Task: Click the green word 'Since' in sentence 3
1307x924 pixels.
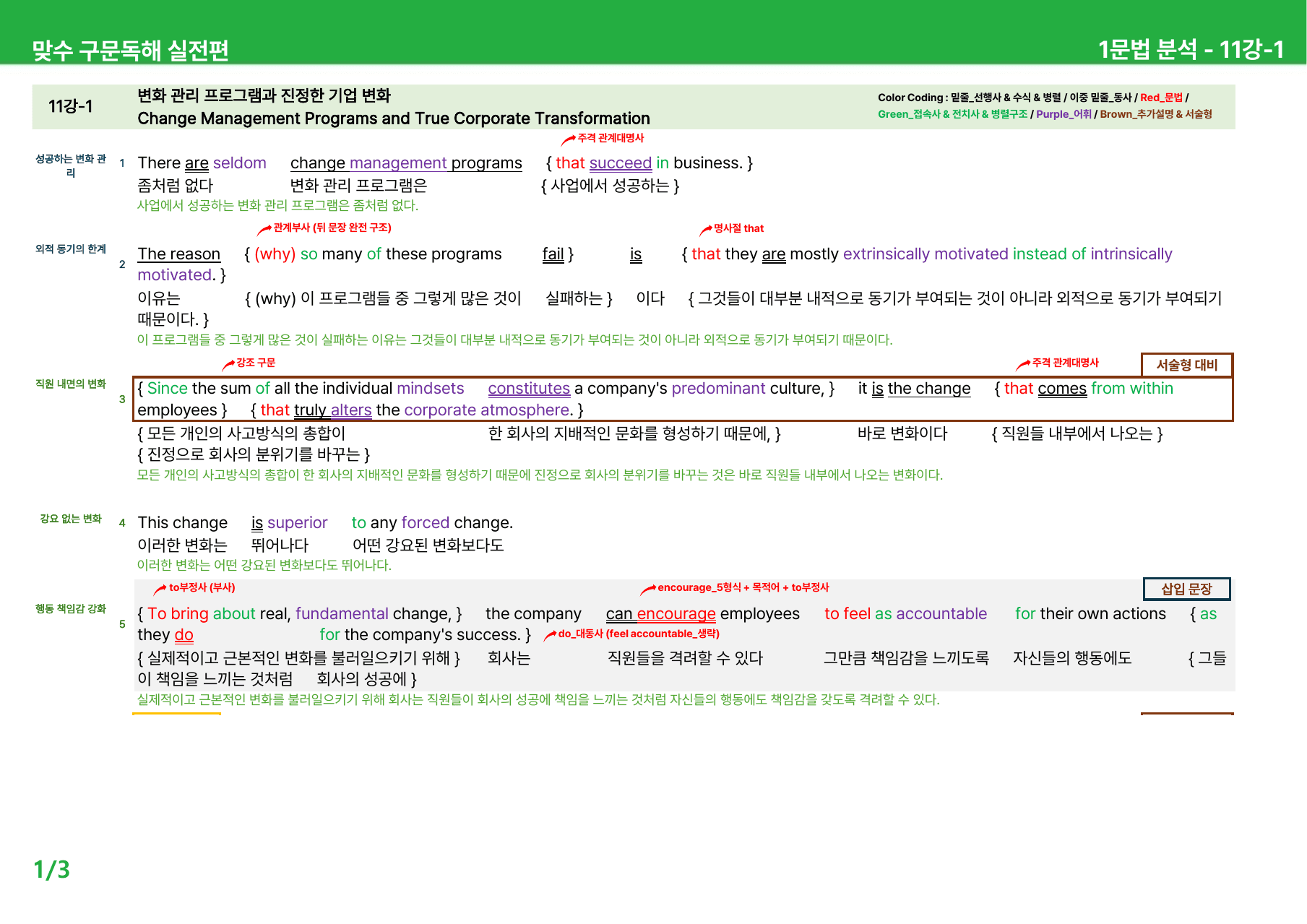Action: coord(168,389)
